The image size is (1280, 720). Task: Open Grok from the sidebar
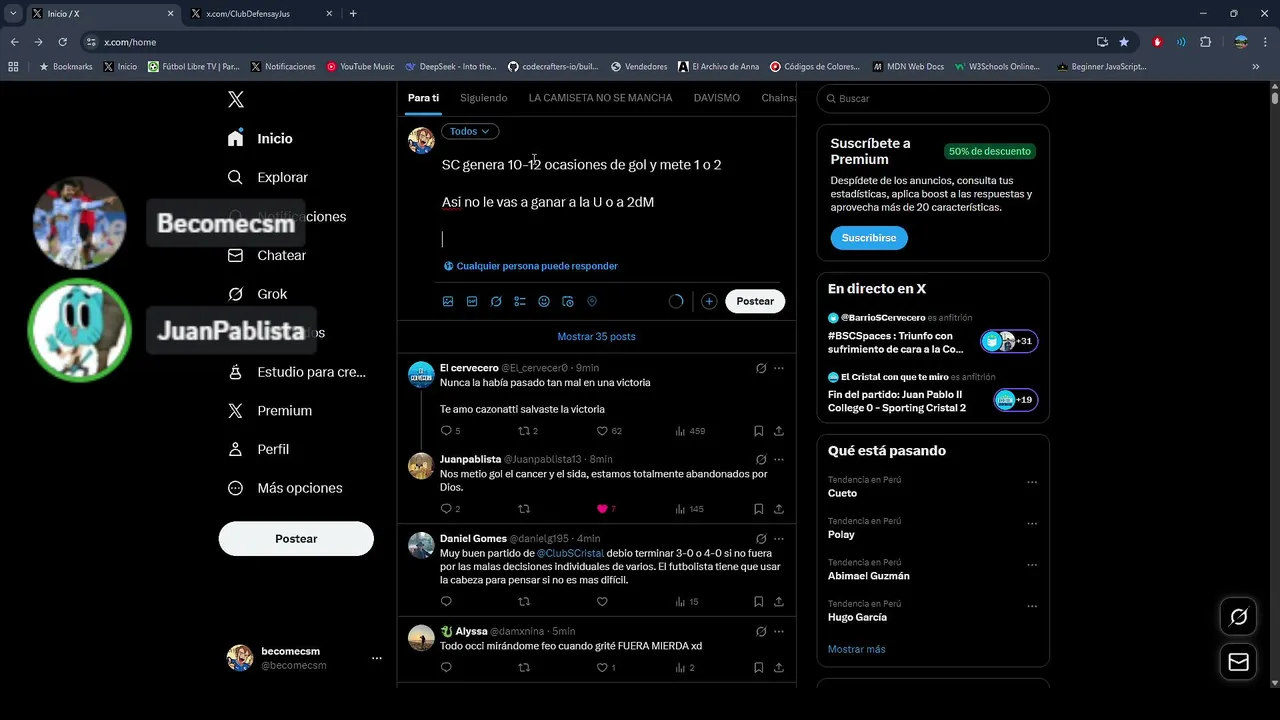point(258,294)
